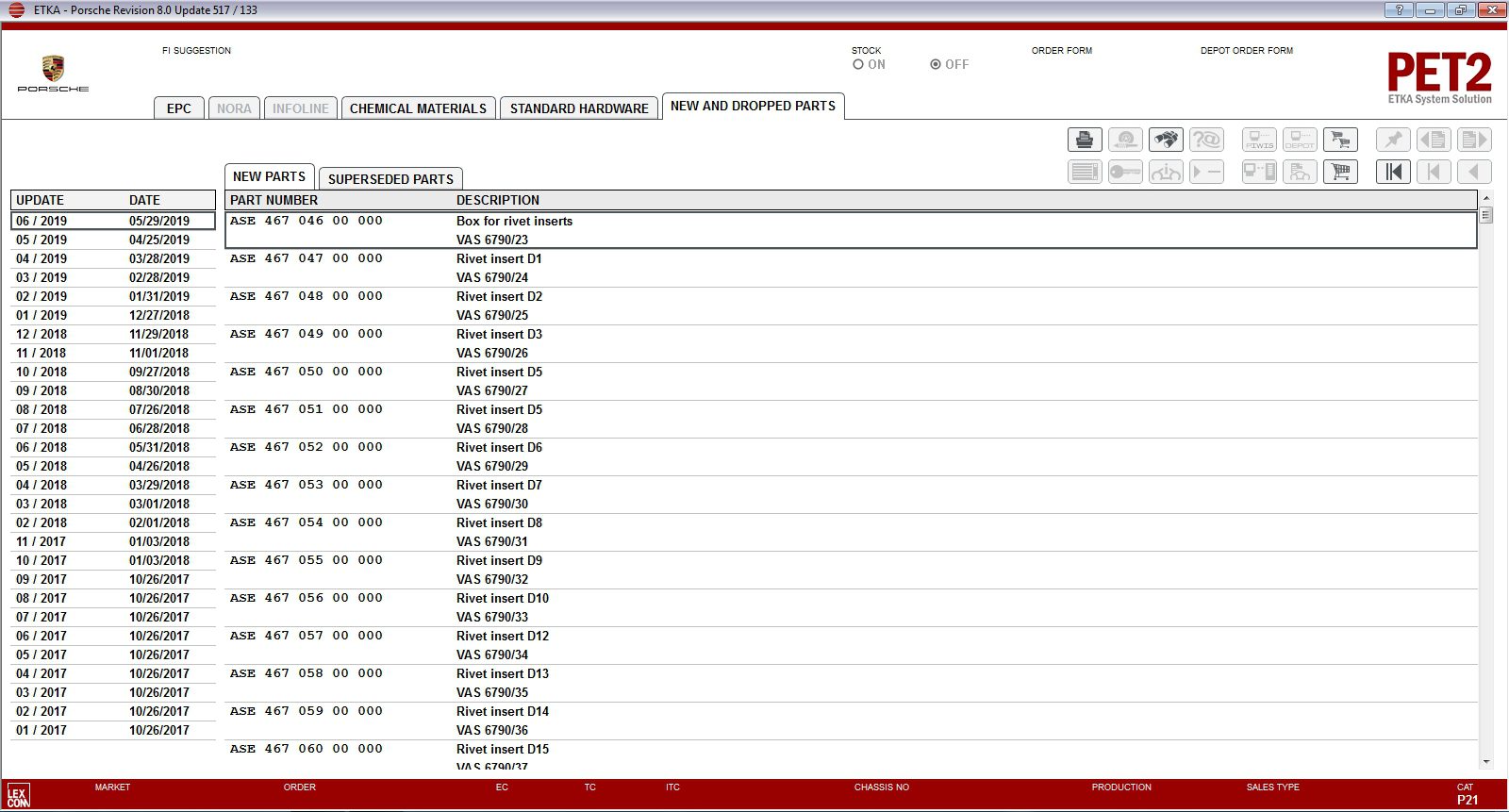Click the ORDER FORM label
This screenshot has width=1509, height=812.
[1062, 51]
